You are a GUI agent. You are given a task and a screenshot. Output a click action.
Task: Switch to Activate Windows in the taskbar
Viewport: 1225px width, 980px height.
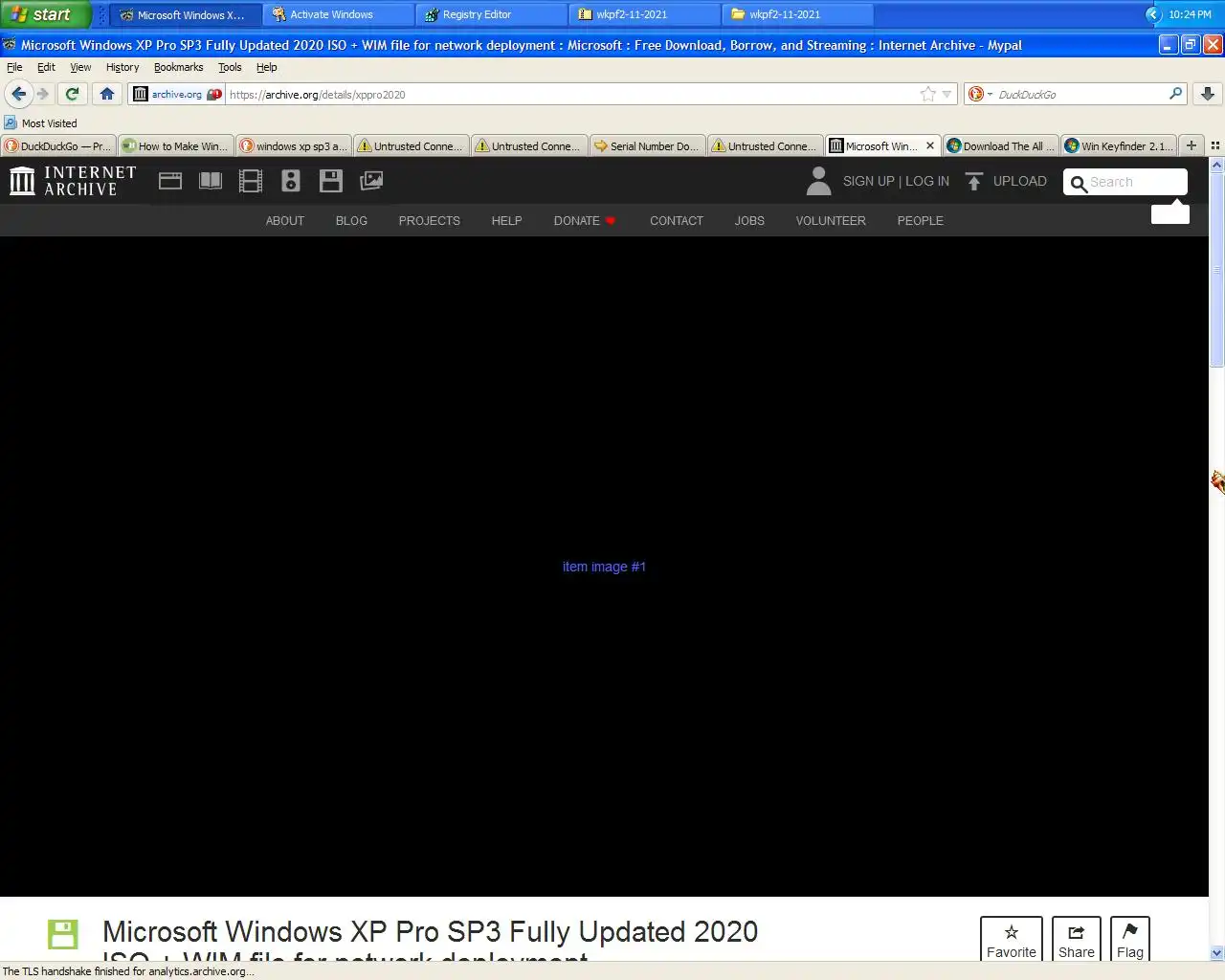[339, 14]
